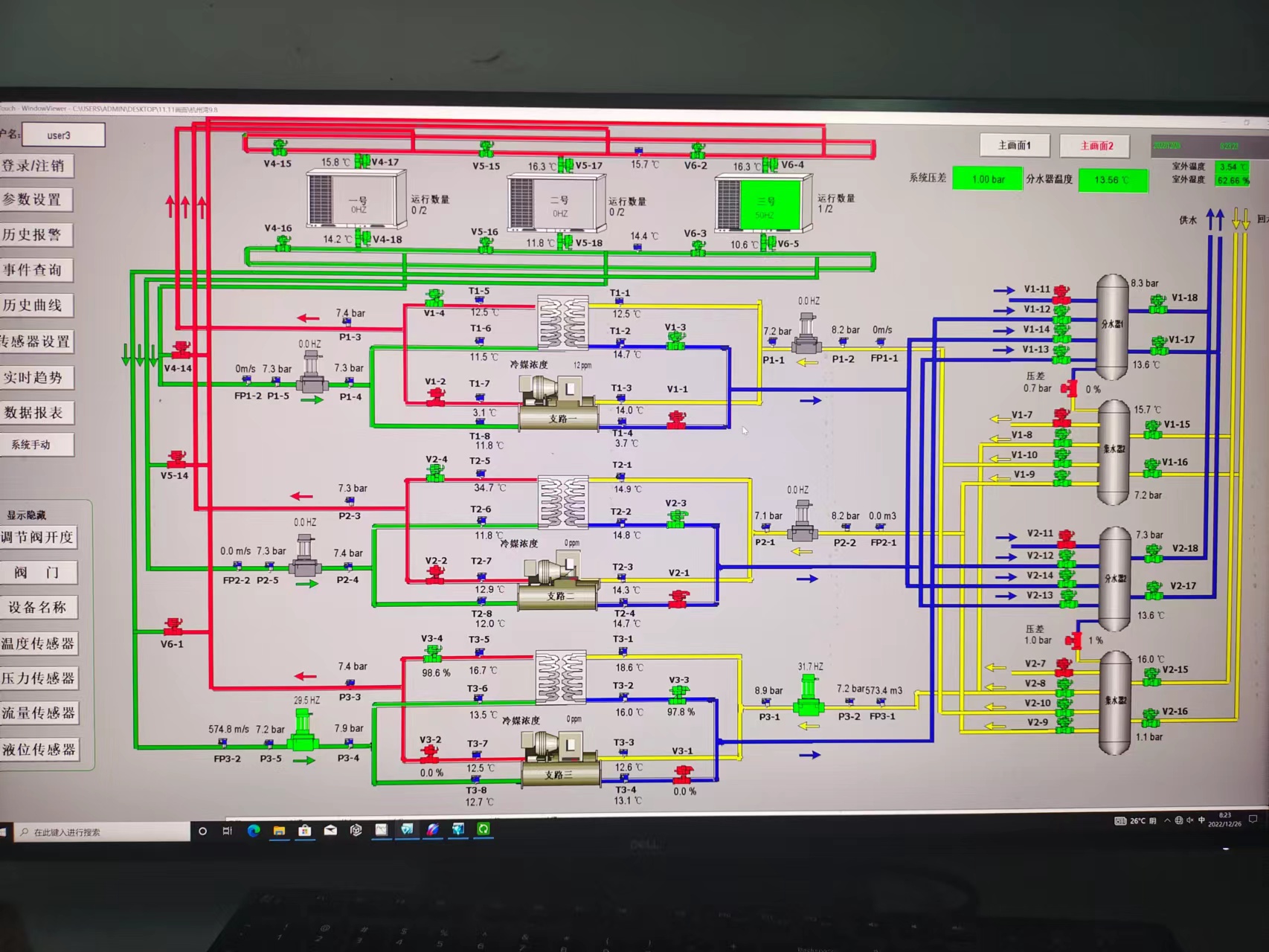Click the 支路一 chiller unit icon
This screenshot has width=1269, height=952.
[x=556, y=404]
